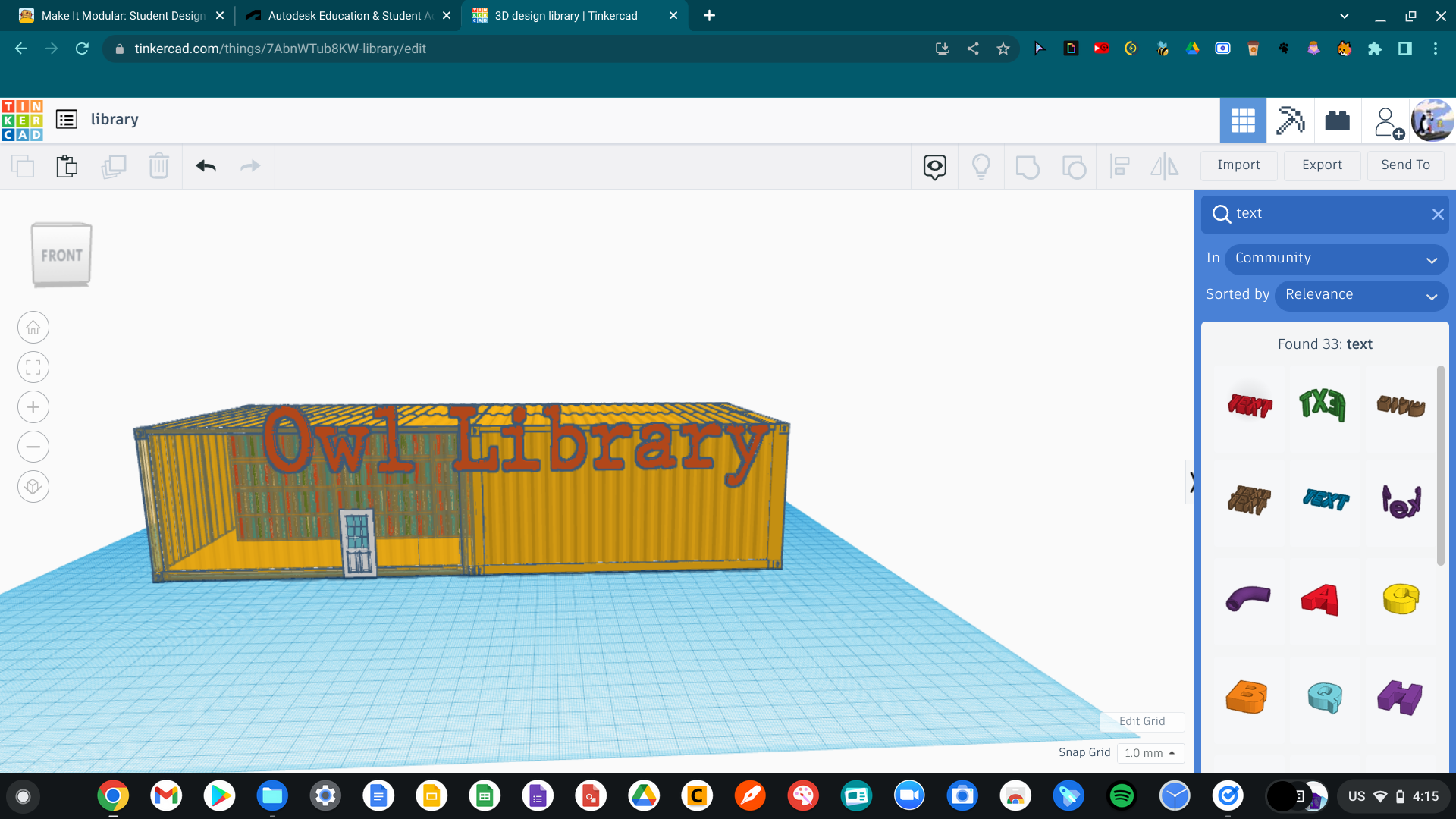Open the Tinkercad home menu icon

pyautogui.click(x=23, y=119)
